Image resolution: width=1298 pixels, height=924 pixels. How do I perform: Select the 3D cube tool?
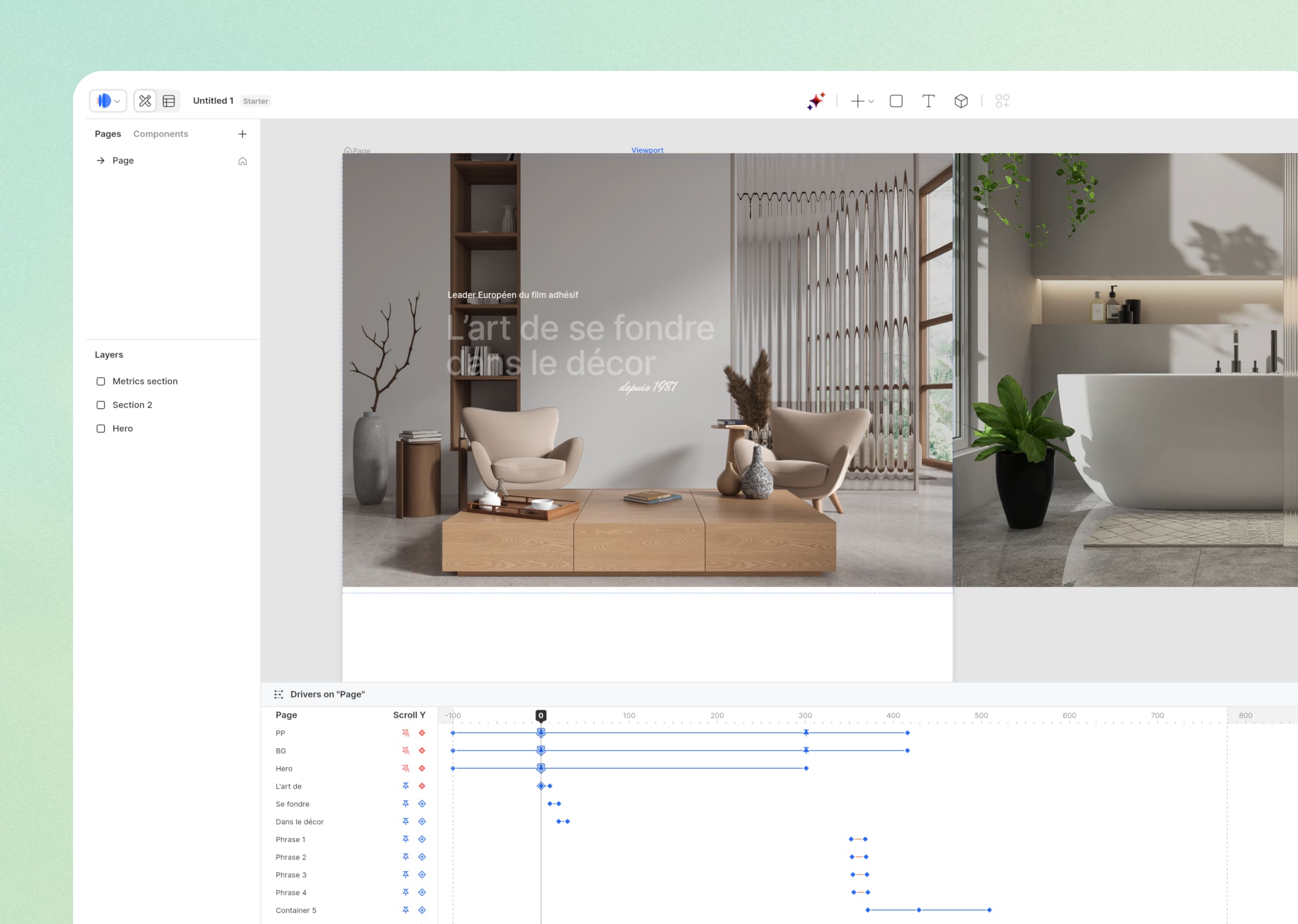[961, 100]
